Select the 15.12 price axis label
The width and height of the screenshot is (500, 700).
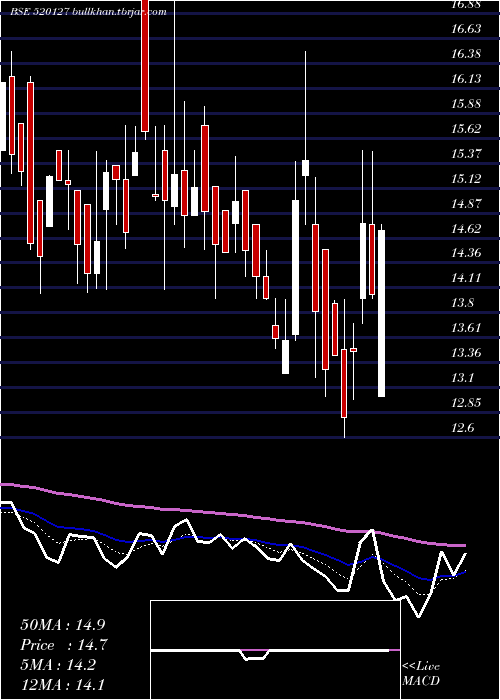[x=466, y=179]
